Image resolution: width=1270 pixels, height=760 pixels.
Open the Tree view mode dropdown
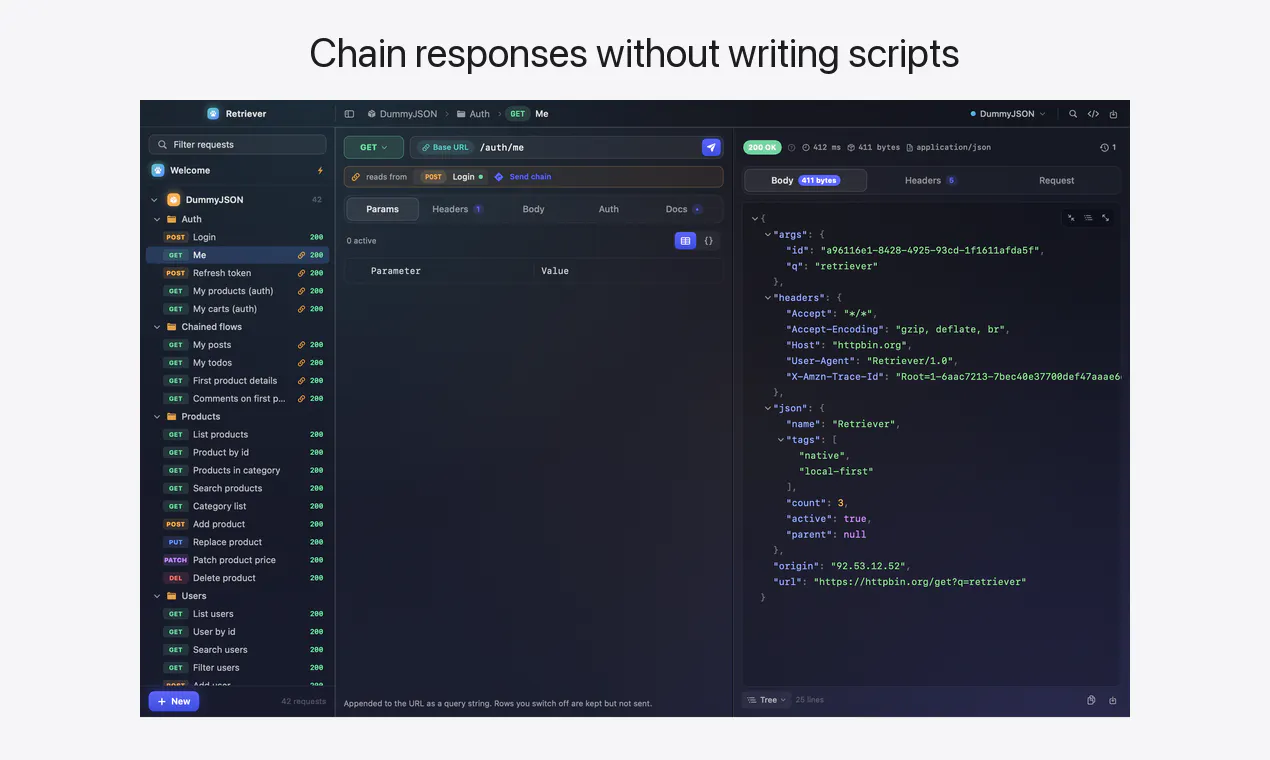coord(767,700)
